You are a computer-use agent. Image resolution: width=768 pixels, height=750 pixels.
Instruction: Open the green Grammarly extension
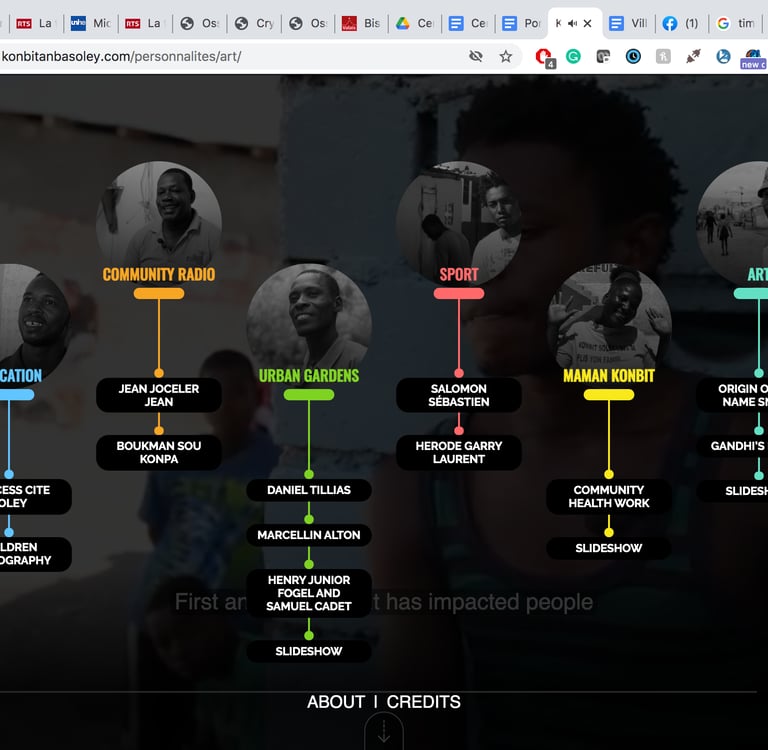click(x=573, y=57)
